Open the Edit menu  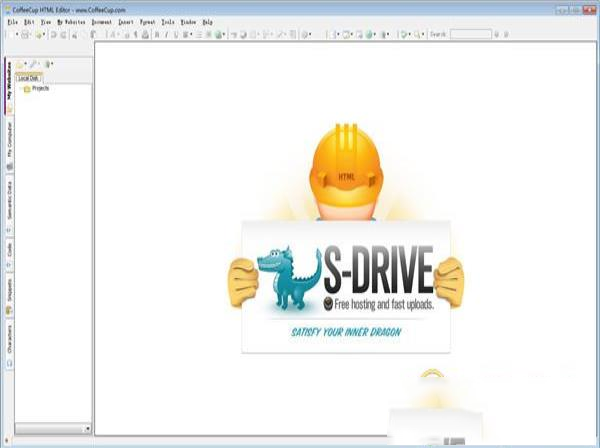[x=29, y=22]
